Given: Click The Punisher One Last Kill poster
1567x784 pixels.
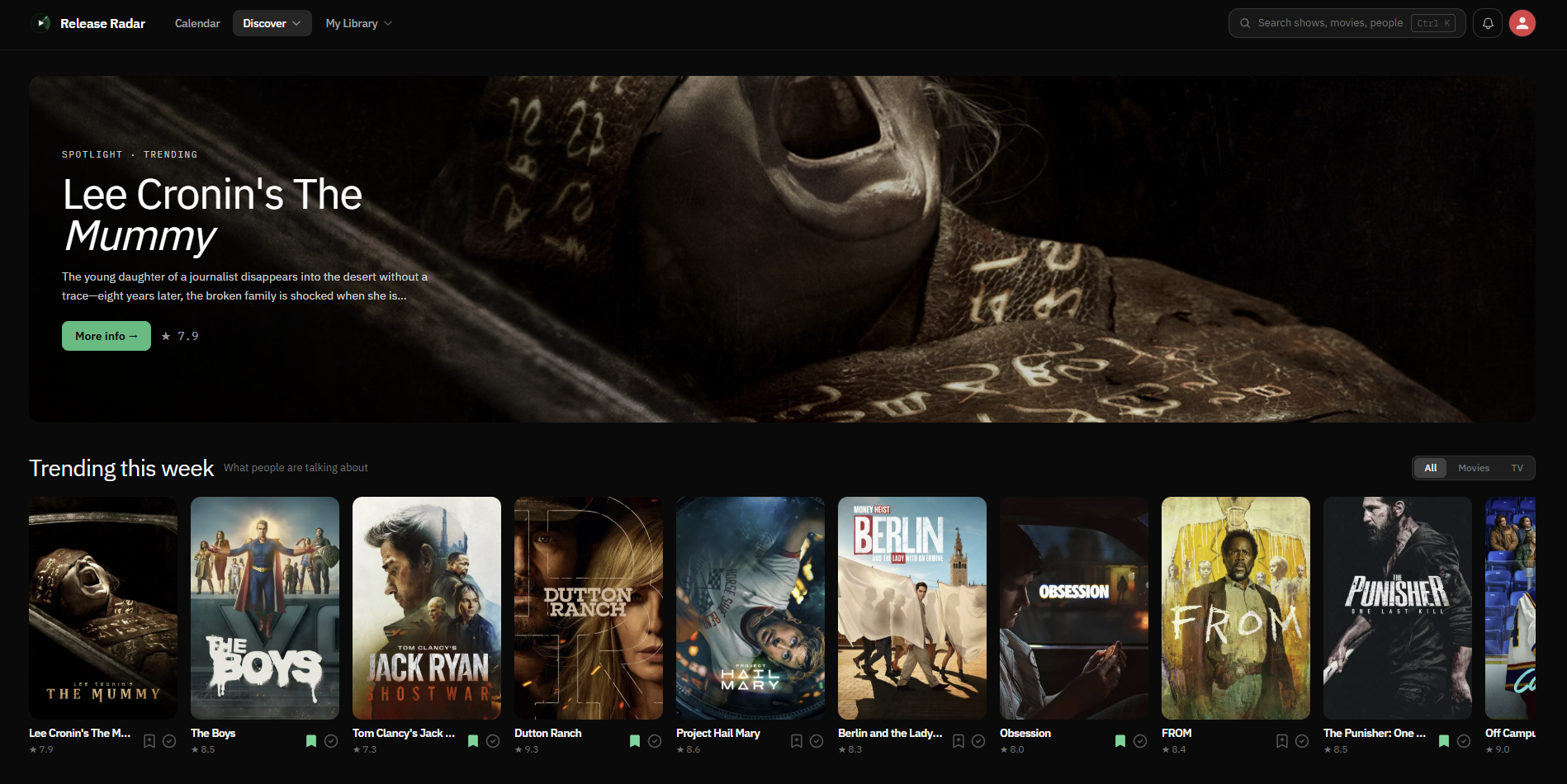Looking at the screenshot, I should 1398,608.
